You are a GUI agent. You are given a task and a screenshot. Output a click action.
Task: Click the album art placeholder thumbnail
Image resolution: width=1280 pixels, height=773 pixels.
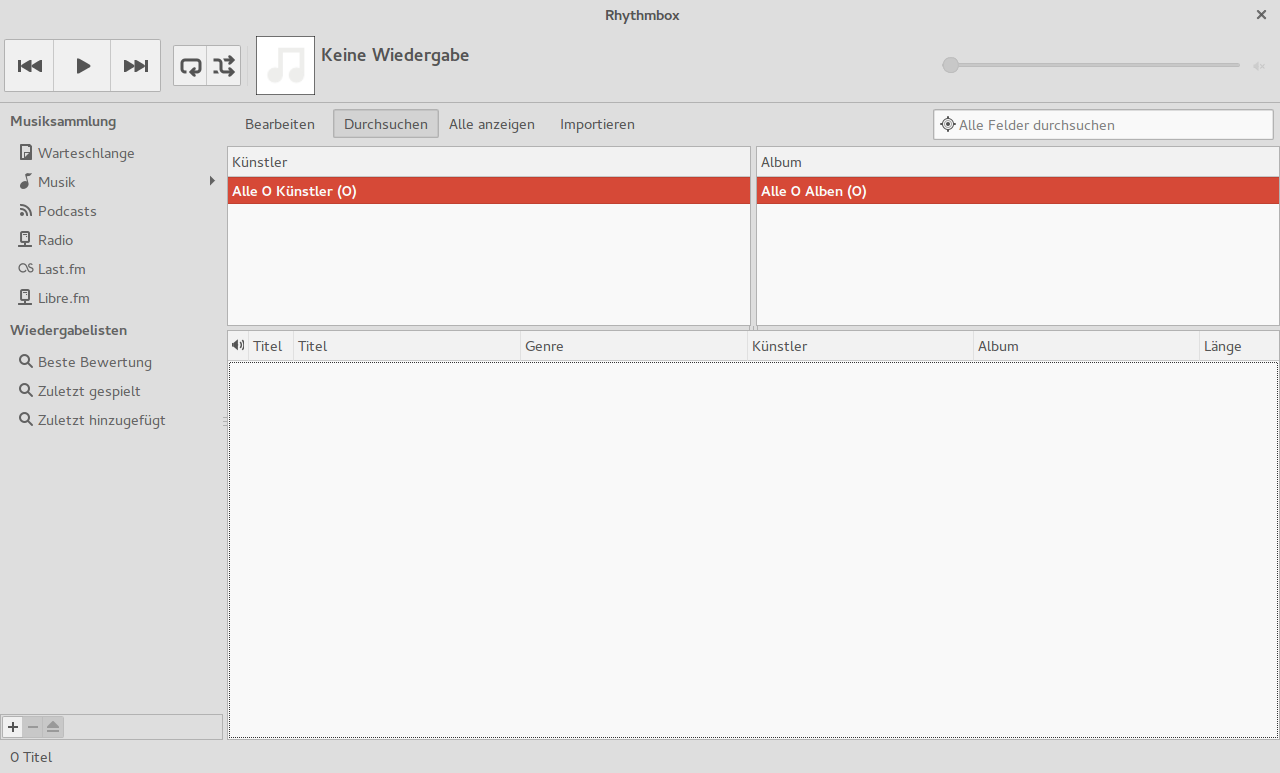(x=286, y=66)
